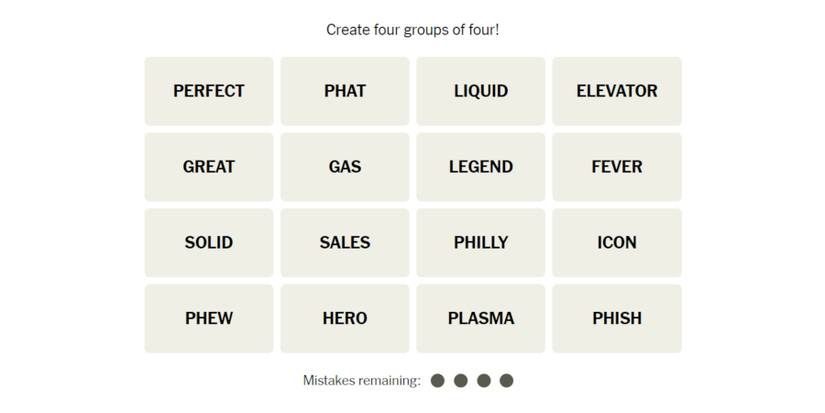Click the HERO word tile
This screenshot has width=825, height=413.
(x=344, y=319)
